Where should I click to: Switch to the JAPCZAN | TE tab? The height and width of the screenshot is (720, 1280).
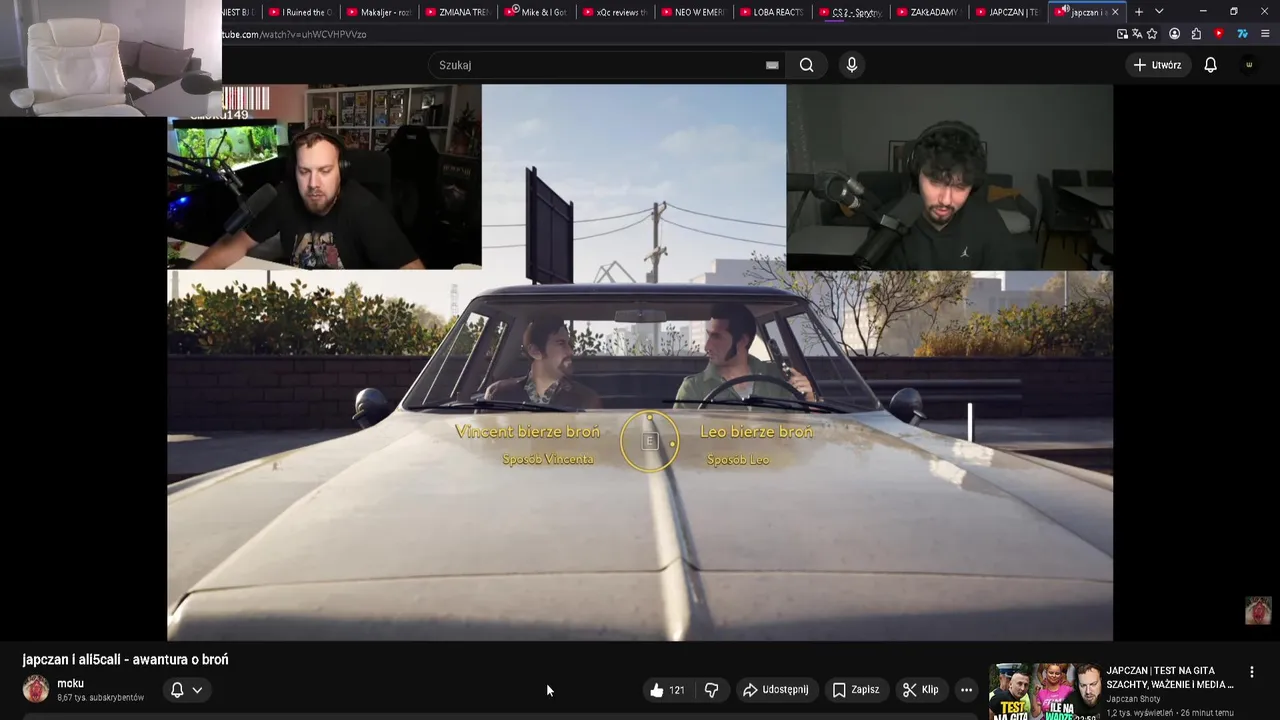(1006, 12)
